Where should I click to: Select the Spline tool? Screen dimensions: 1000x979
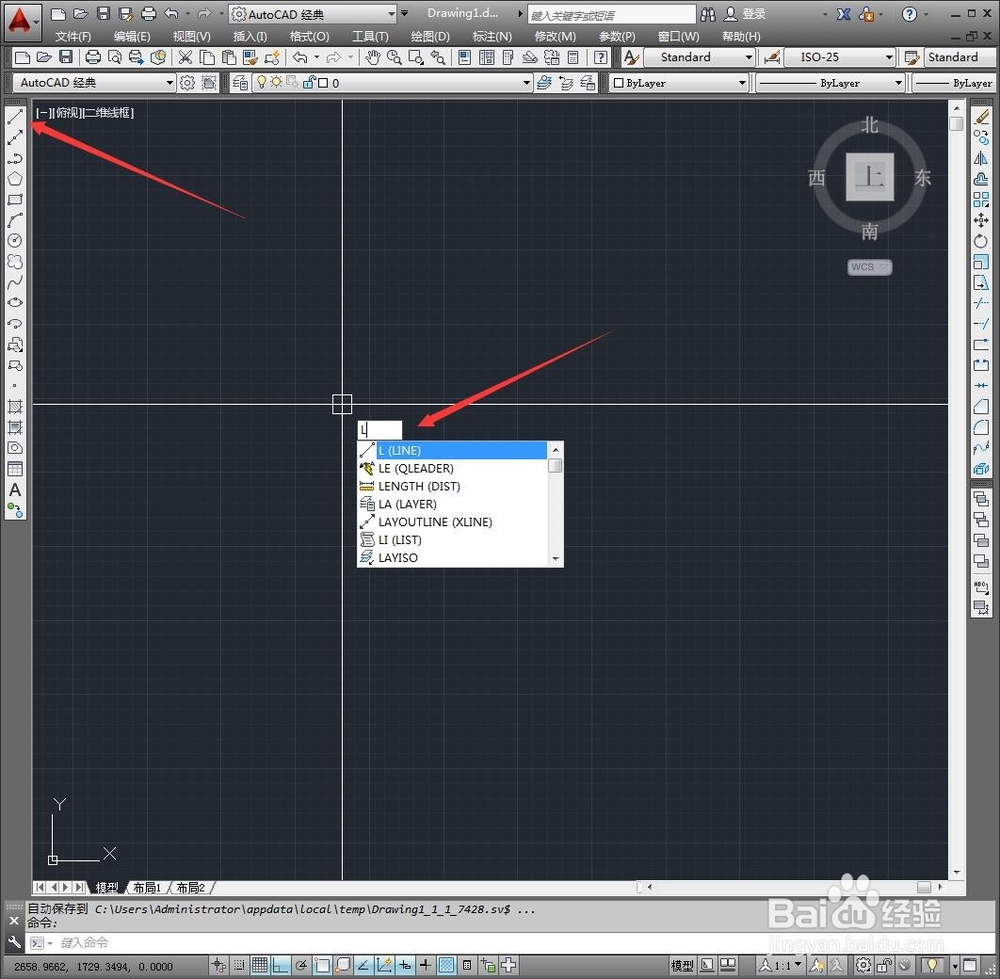pos(15,282)
